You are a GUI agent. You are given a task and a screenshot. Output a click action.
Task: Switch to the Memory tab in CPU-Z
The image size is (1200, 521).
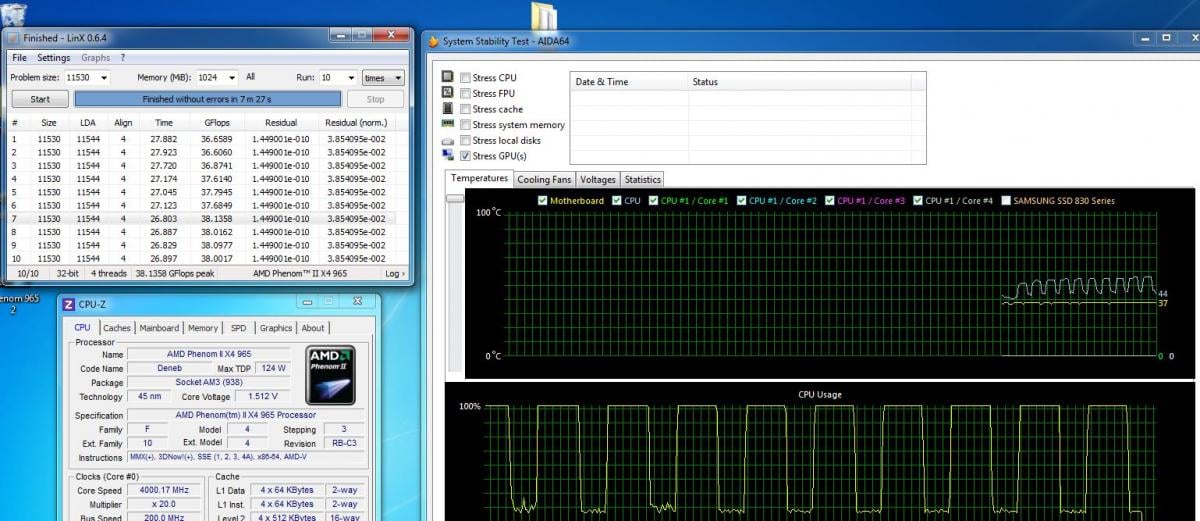(203, 328)
